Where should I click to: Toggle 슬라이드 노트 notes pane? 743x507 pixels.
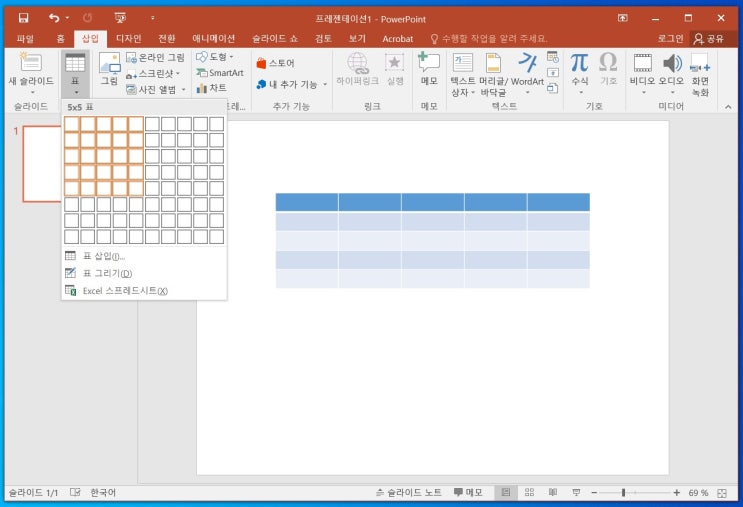408,493
